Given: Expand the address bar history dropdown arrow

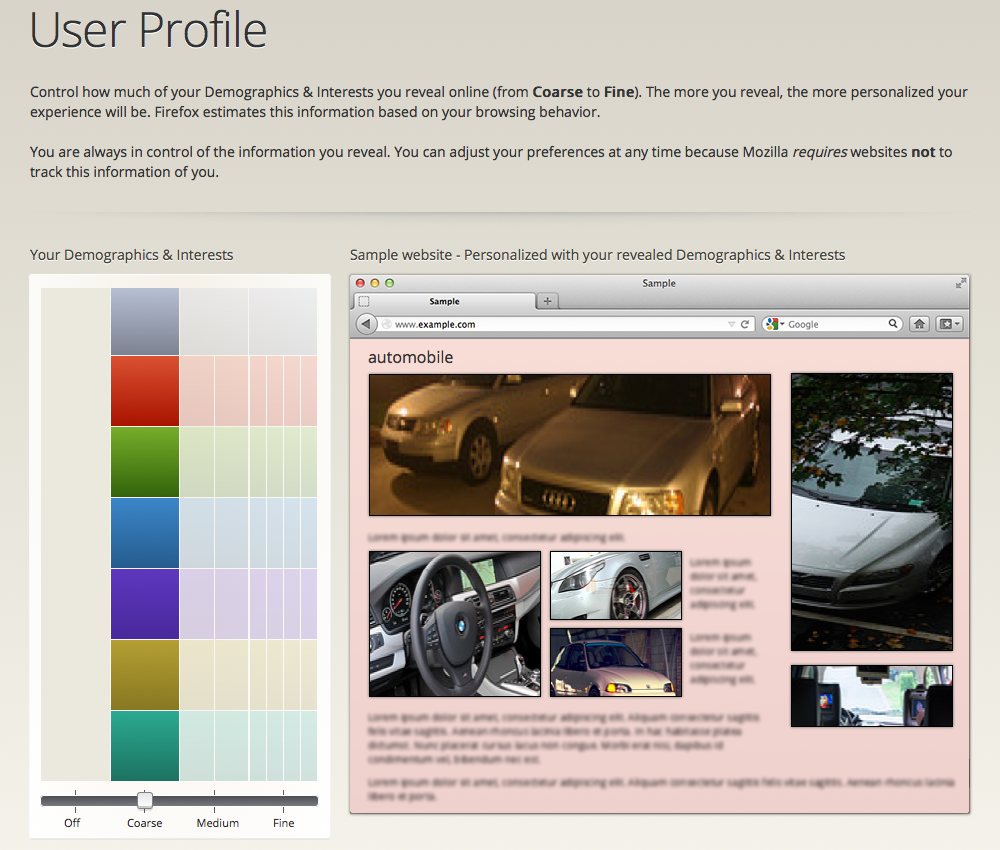Looking at the screenshot, I should 731,324.
